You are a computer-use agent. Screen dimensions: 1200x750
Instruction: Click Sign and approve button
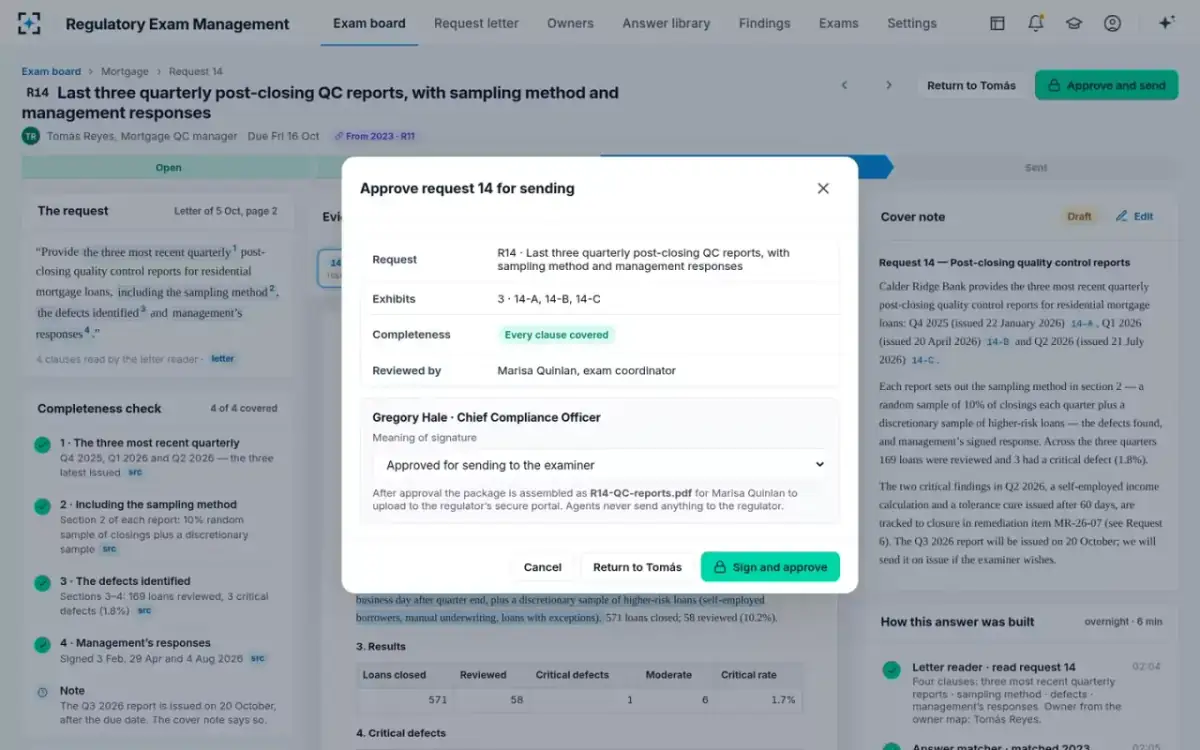[770, 567]
